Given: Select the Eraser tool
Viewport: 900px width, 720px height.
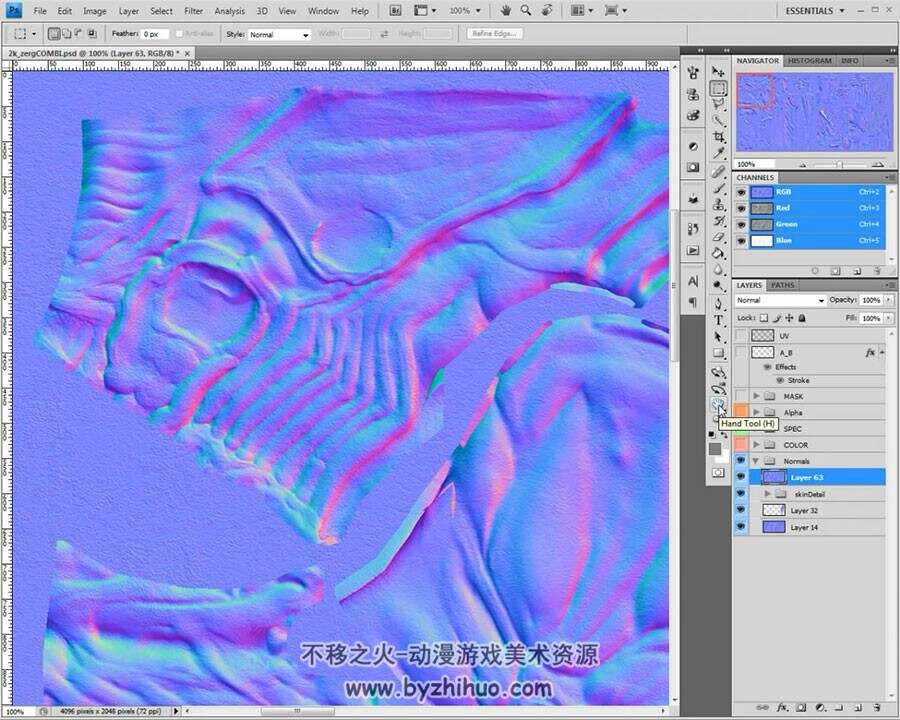Looking at the screenshot, I should point(718,237).
